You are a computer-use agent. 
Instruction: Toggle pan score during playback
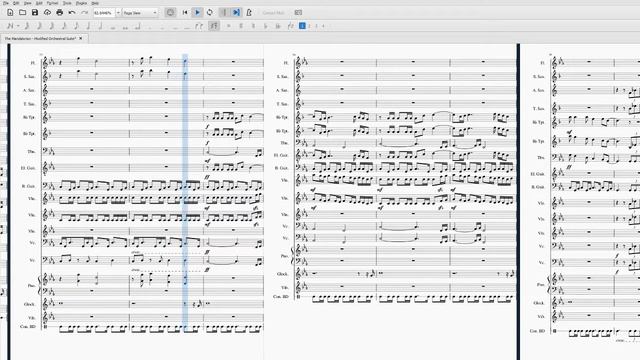(236, 13)
